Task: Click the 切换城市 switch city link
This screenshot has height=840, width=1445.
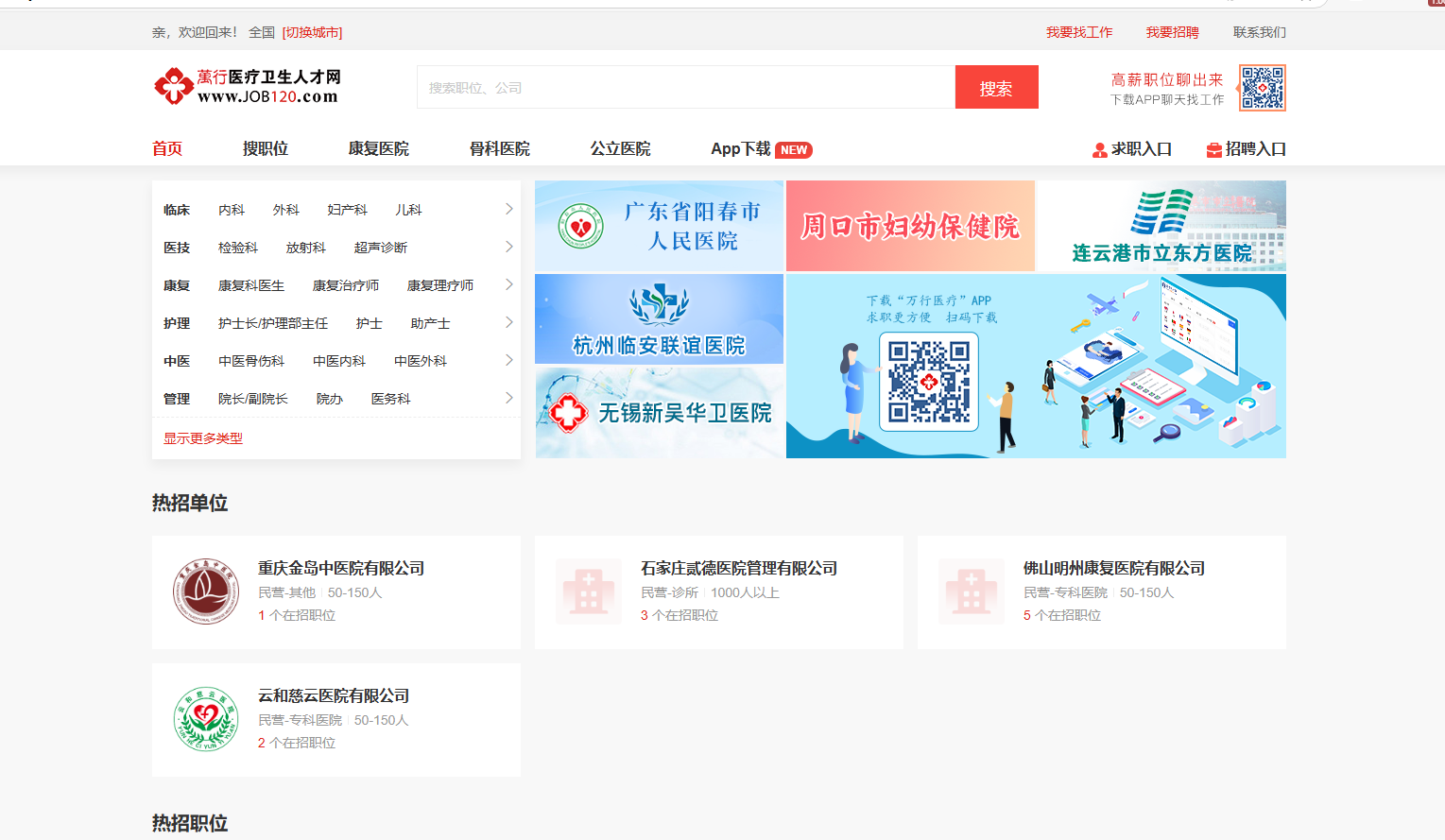Action: point(312,33)
